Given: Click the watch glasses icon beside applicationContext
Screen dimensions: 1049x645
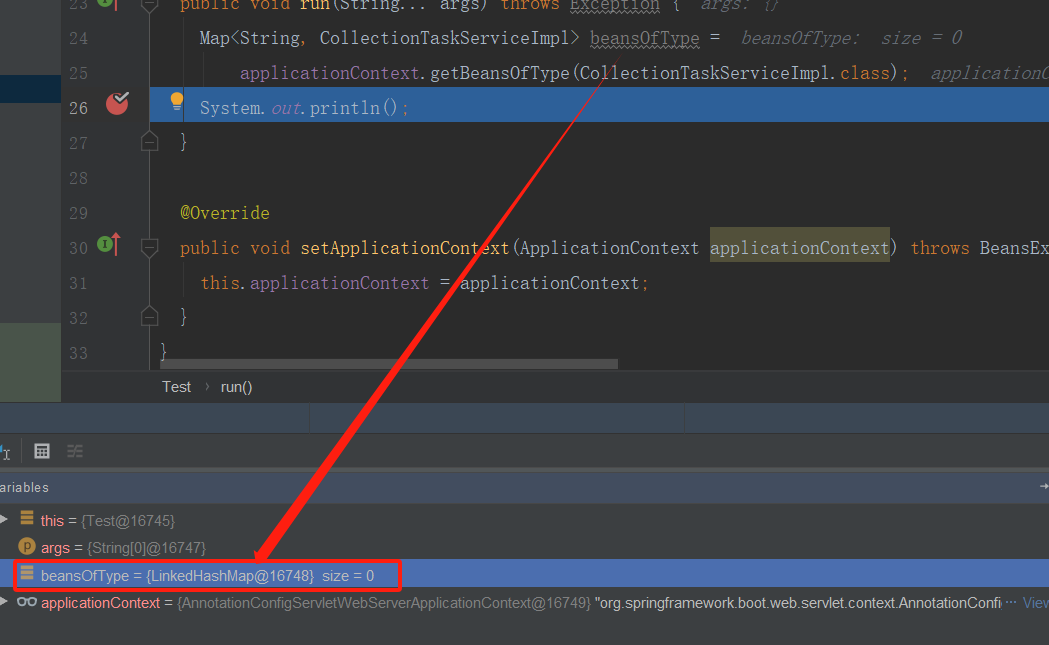Looking at the screenshot, I should (27, 602).
